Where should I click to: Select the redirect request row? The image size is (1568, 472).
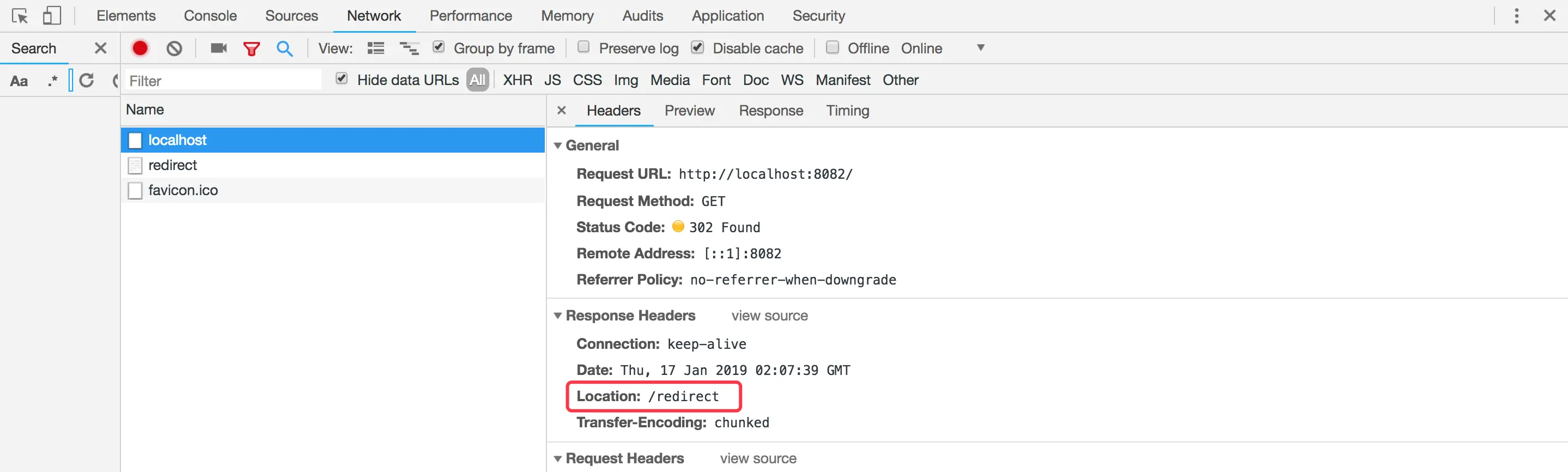[x=332, y=165]
